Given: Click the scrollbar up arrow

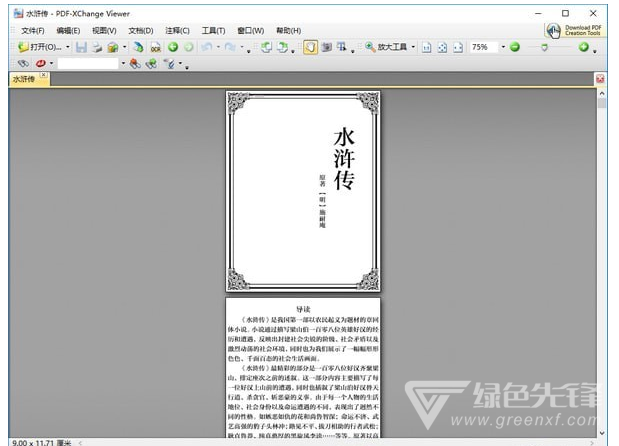Looking at the screenshot, I should [602, 94].
